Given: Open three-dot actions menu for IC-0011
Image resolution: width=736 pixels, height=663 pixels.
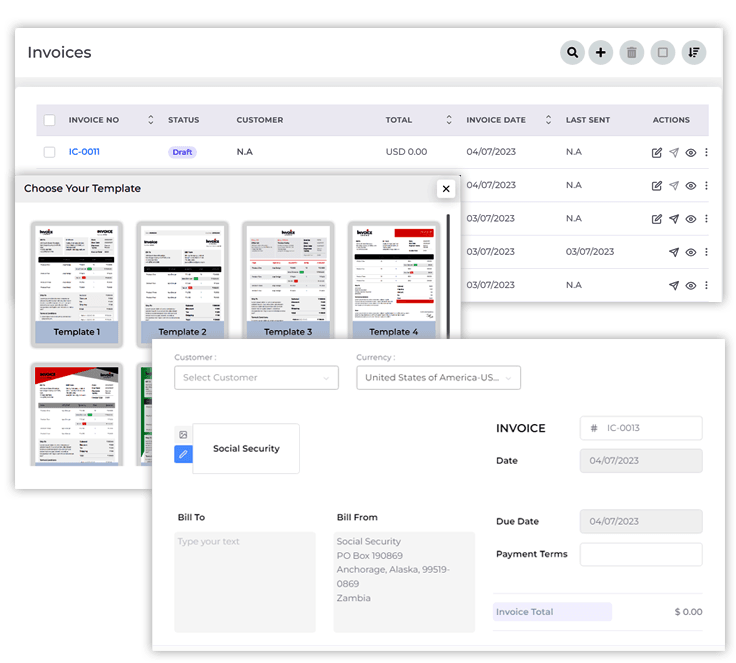Looking at the screenshot, I should click(x=706, y=153).
